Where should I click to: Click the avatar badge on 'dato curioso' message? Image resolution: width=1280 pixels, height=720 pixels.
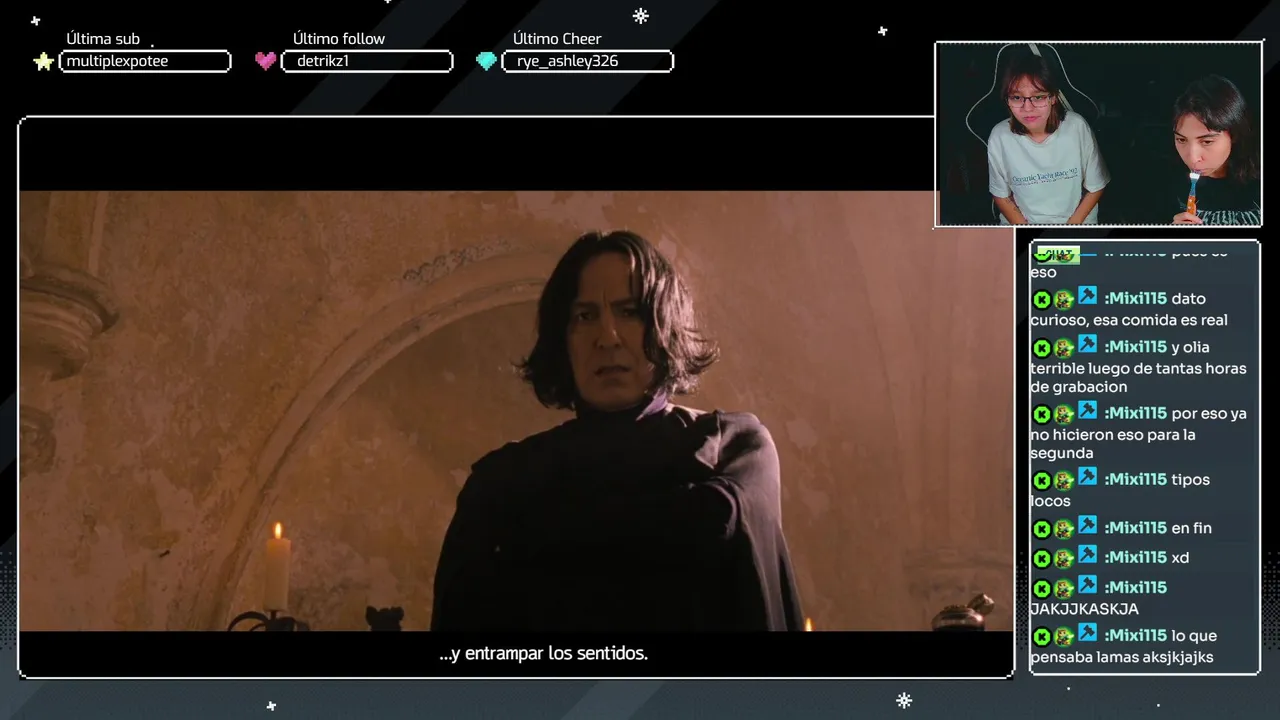pos(1063,299)
